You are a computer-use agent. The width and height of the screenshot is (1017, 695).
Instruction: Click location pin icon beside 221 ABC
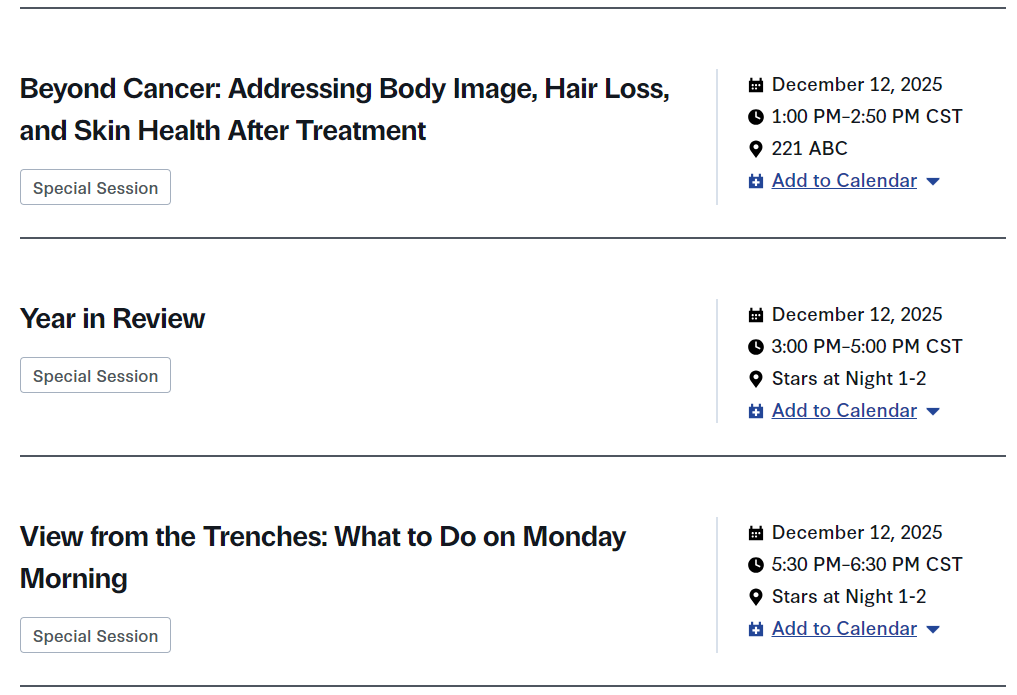[x=756, y=149]
